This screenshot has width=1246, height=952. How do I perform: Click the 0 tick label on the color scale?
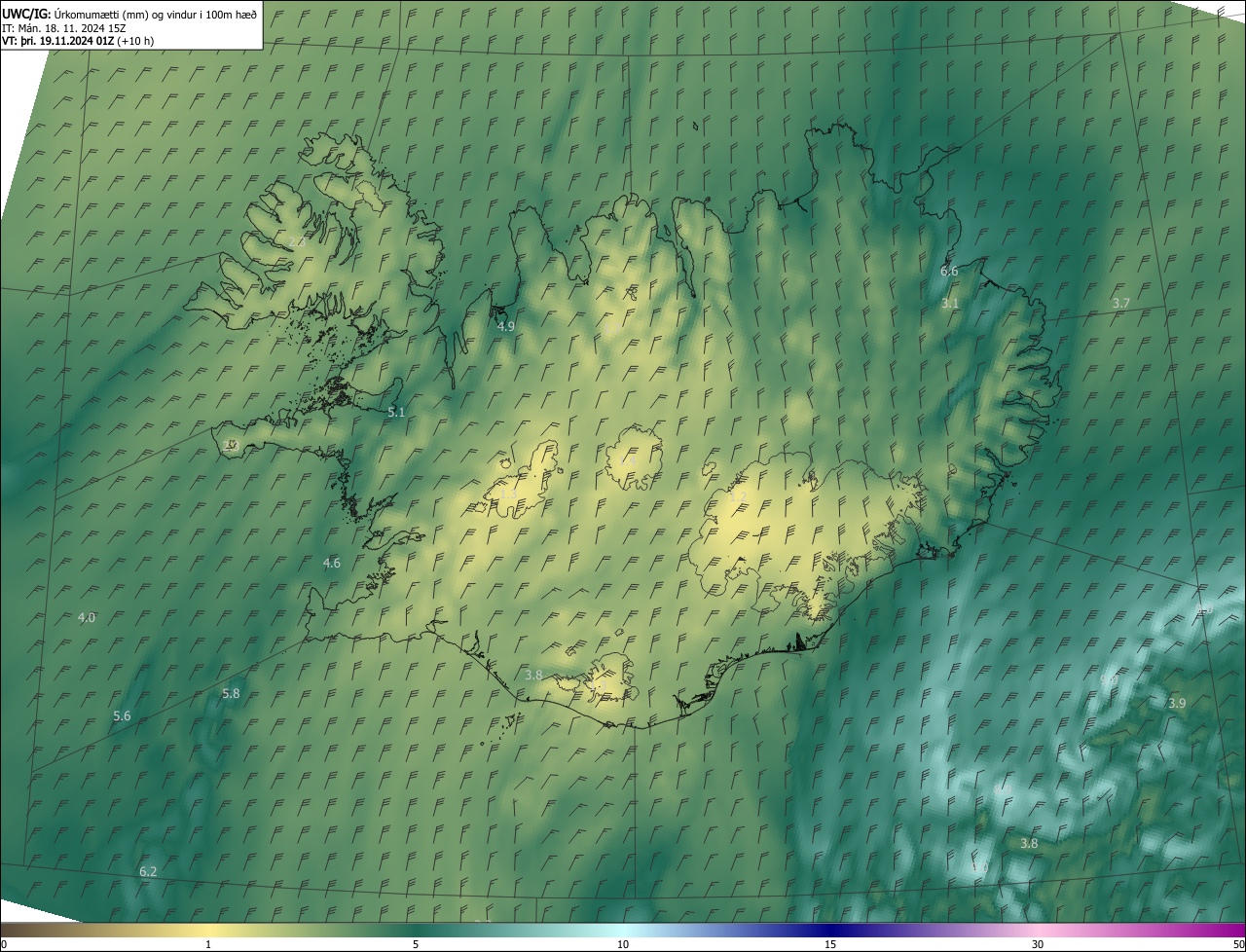coord(4,945)
